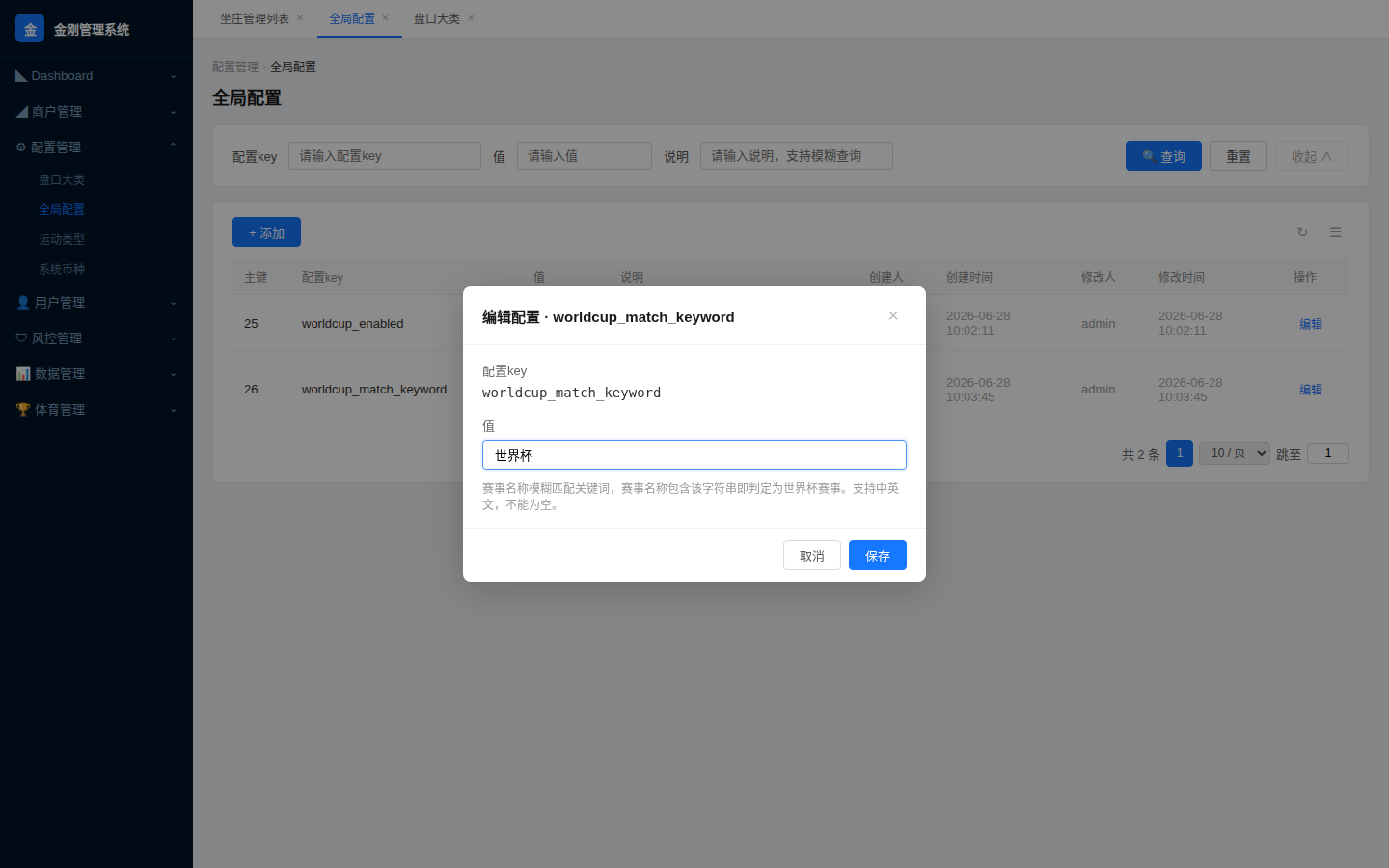Expand the 风控管理 sidebar menu
Image resolution: width=1389 pixels, height=868 pixels.
96,338
